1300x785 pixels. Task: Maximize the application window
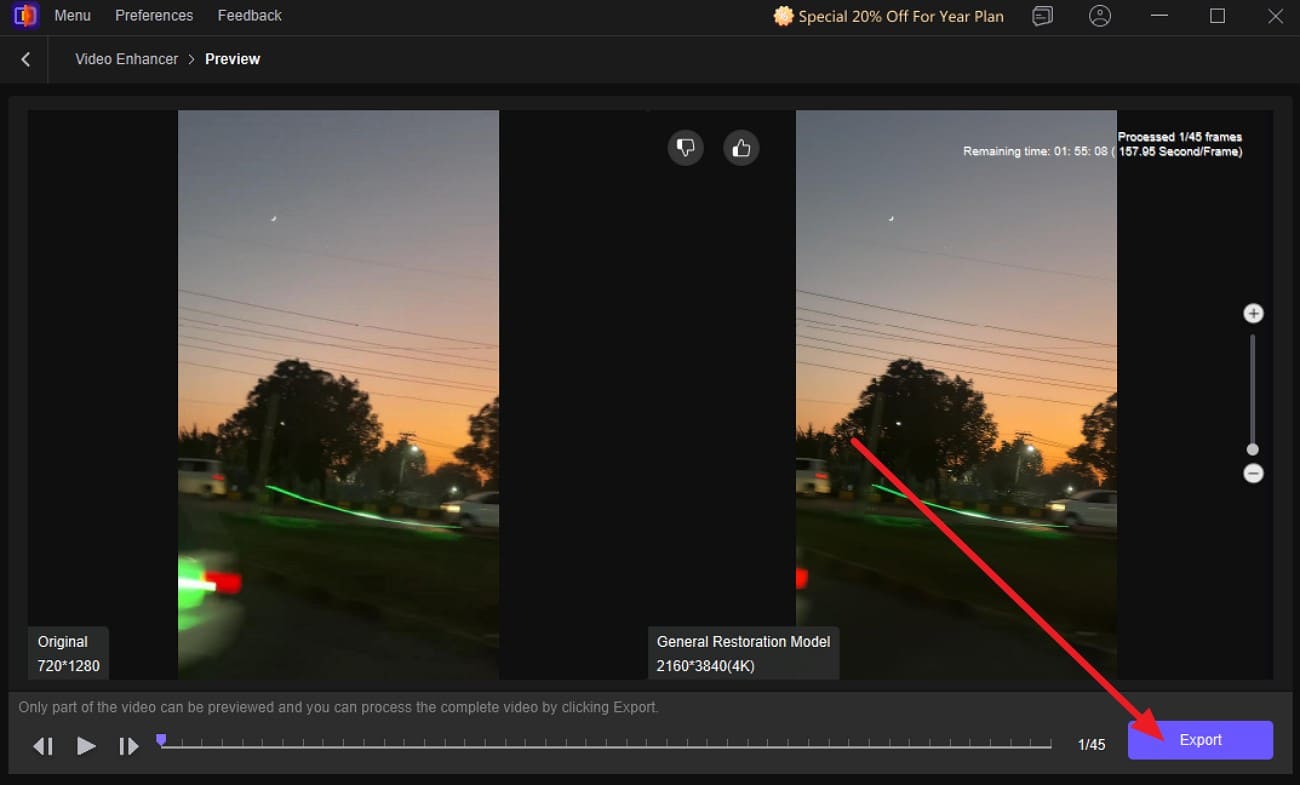pos(1218,16)
